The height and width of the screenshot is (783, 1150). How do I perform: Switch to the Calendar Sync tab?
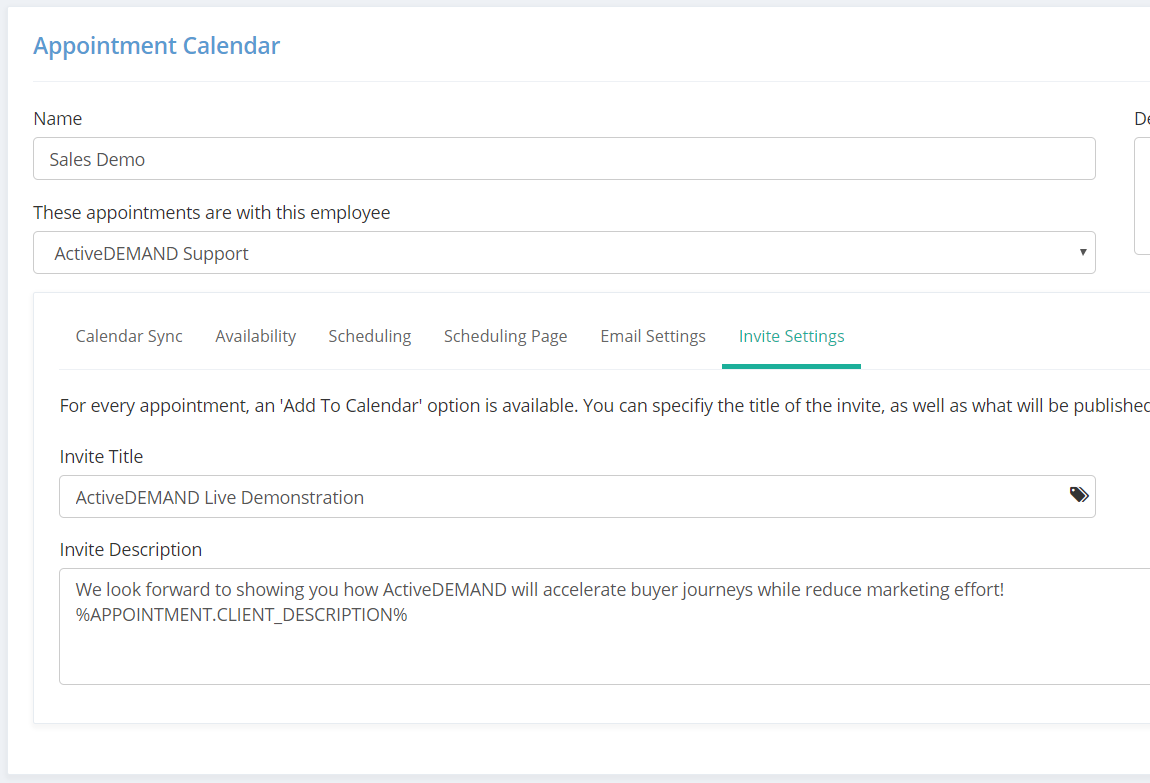[129, 336]
